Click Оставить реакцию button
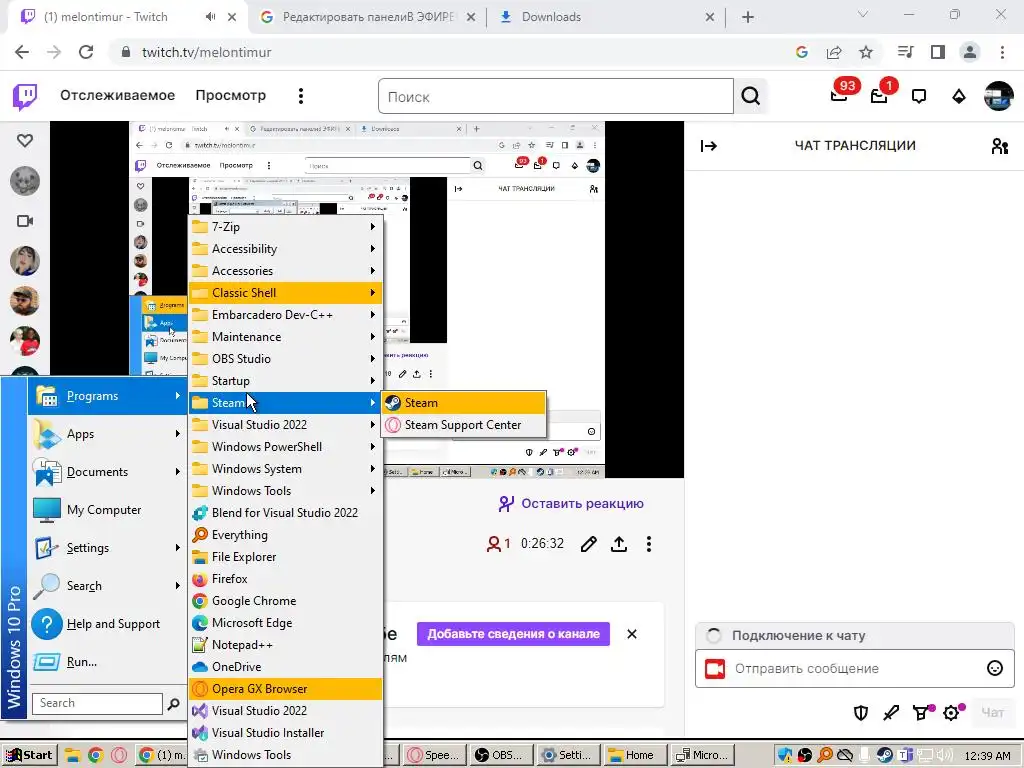The image size is (1024, 768). [571, 504]
